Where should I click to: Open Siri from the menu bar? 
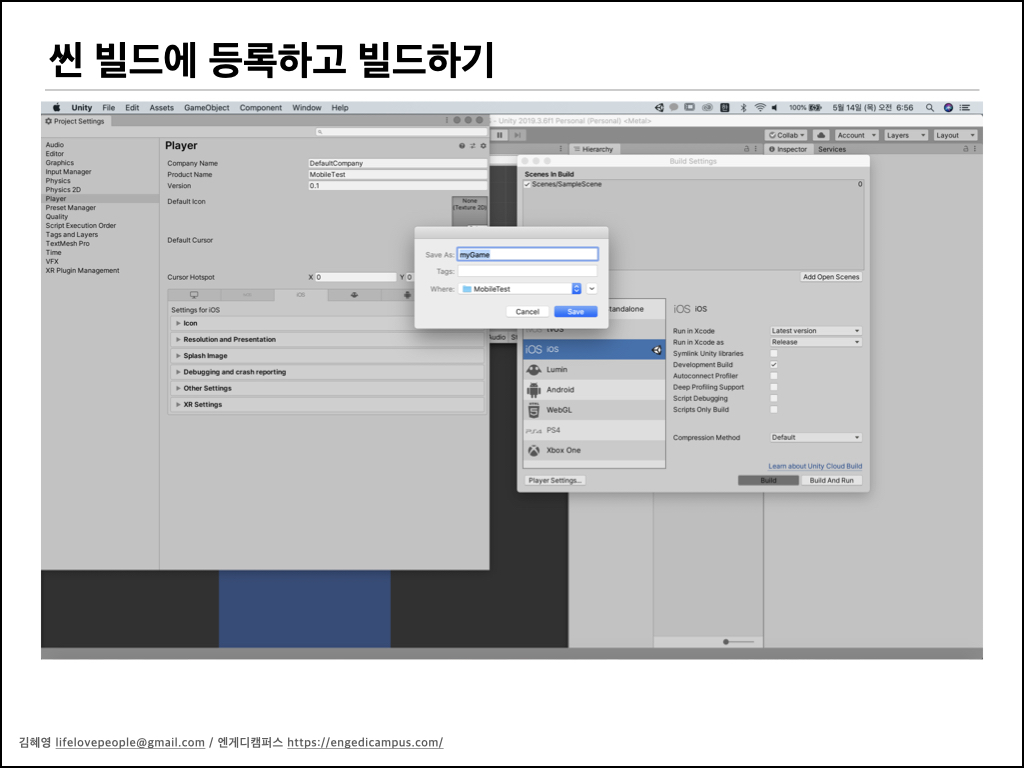click(x=948, y=108)
